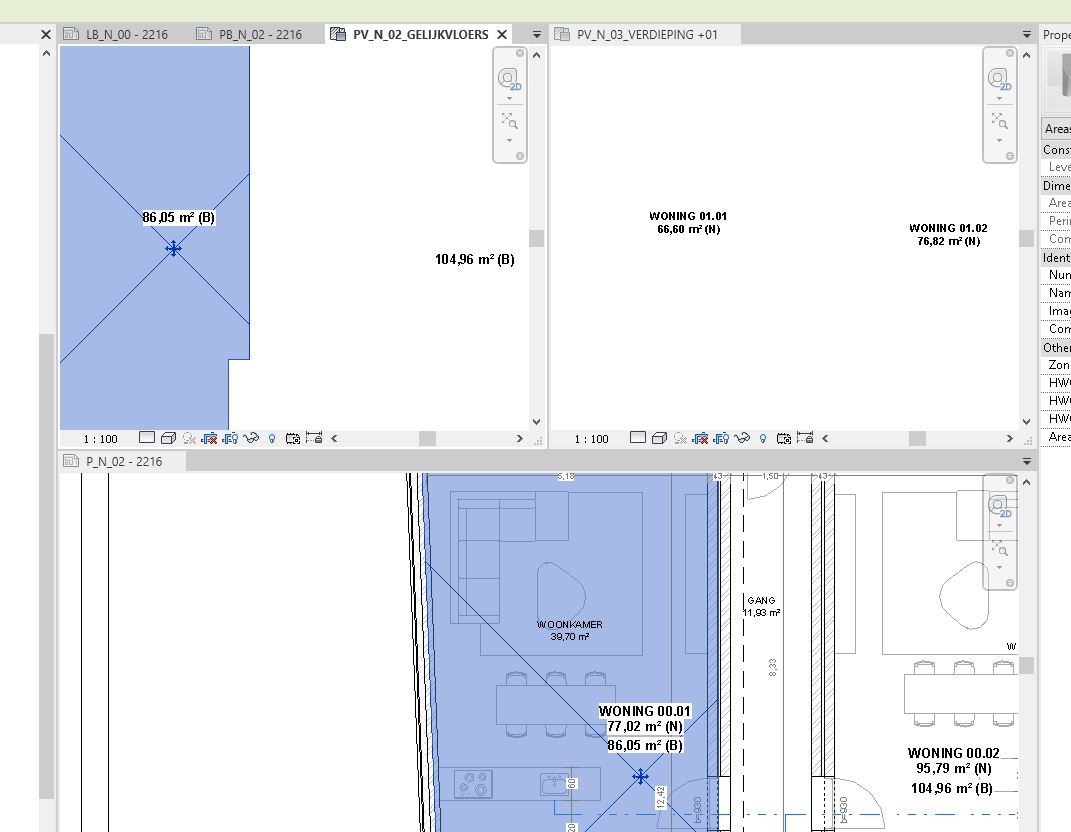
Task: Open 2D Steering Wheel in PV_N_02_GELIJKVLOERS navigation bar
Action: pyautogui.click(x=509, y=79)
